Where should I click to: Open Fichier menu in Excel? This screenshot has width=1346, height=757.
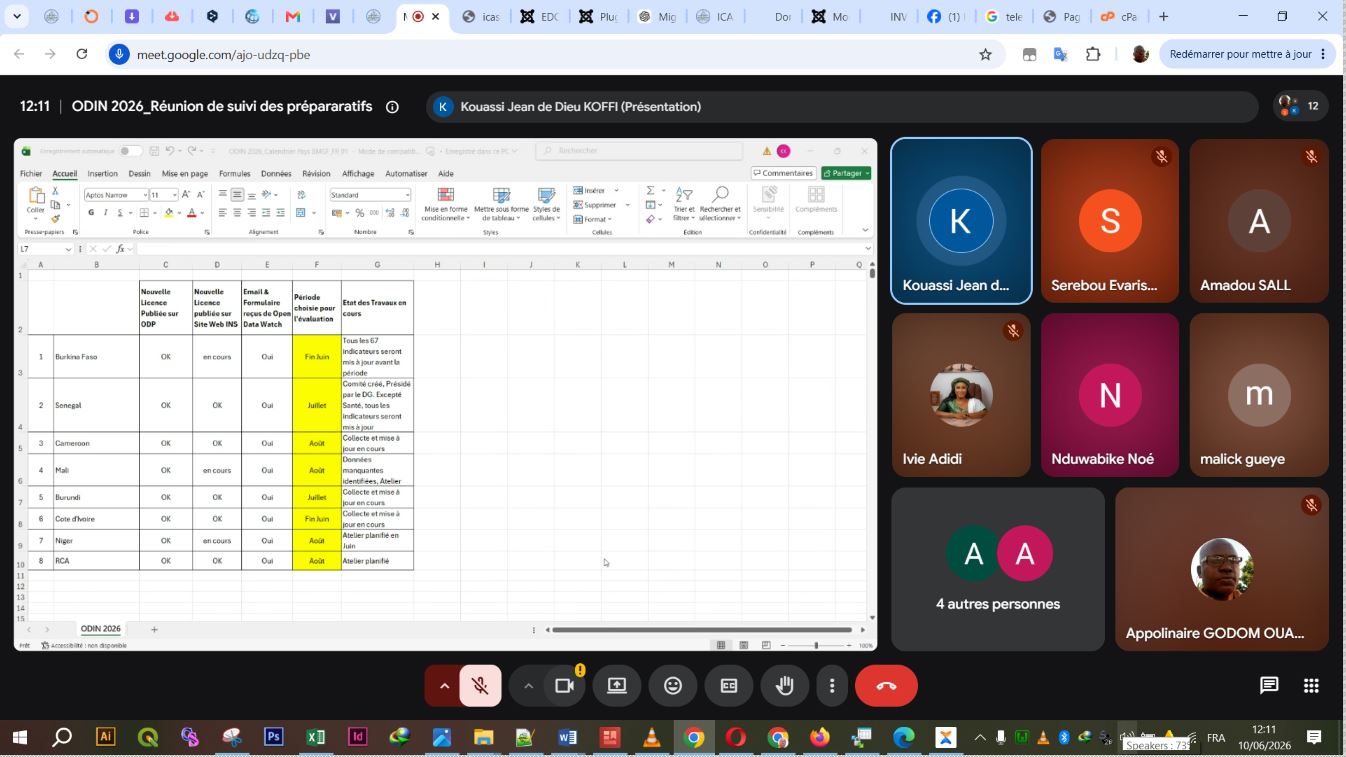[31, 174]
